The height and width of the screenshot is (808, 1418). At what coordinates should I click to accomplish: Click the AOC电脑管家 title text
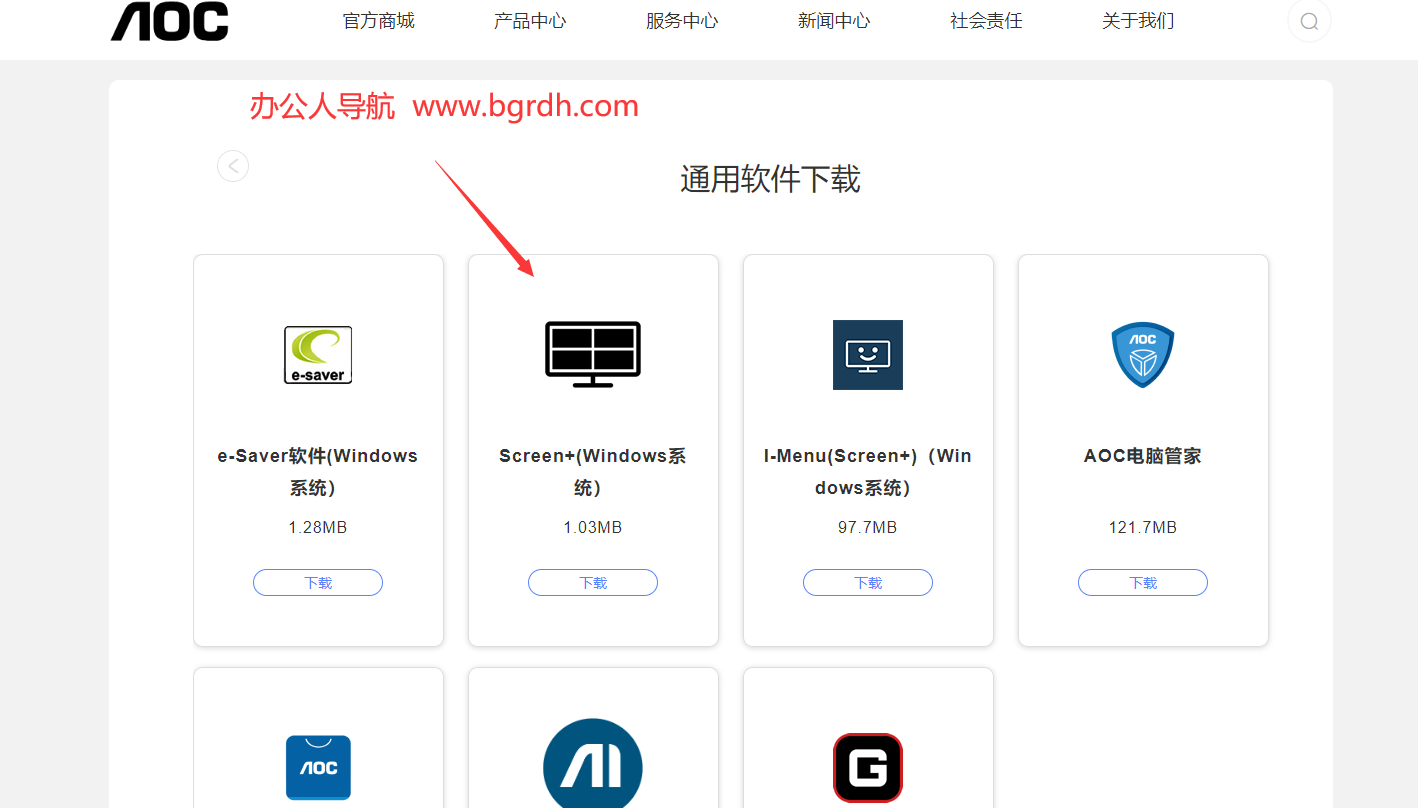pos(1143,456)
